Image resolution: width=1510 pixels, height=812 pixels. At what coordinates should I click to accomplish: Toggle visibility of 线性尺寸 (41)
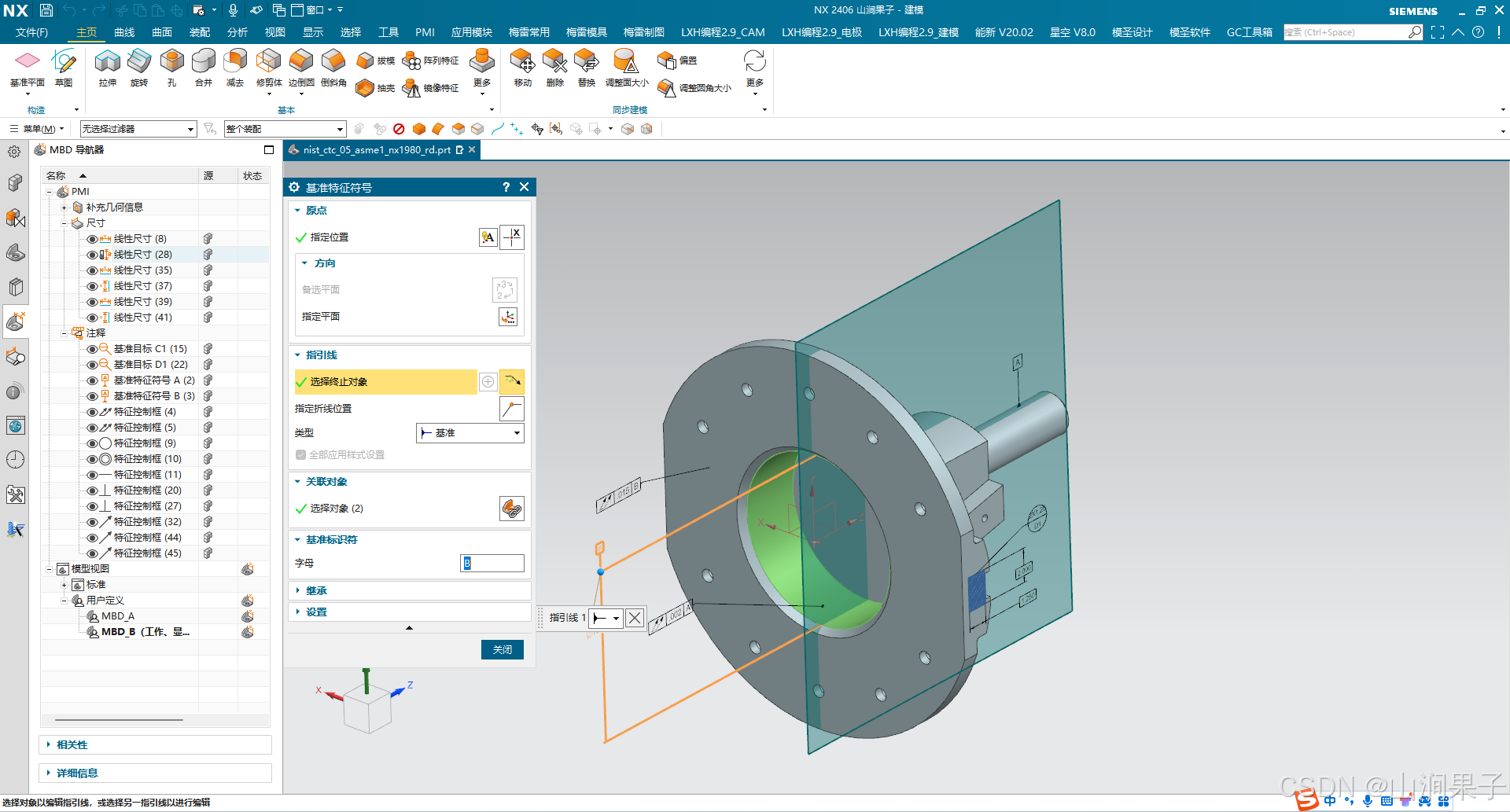coord(92,318)
